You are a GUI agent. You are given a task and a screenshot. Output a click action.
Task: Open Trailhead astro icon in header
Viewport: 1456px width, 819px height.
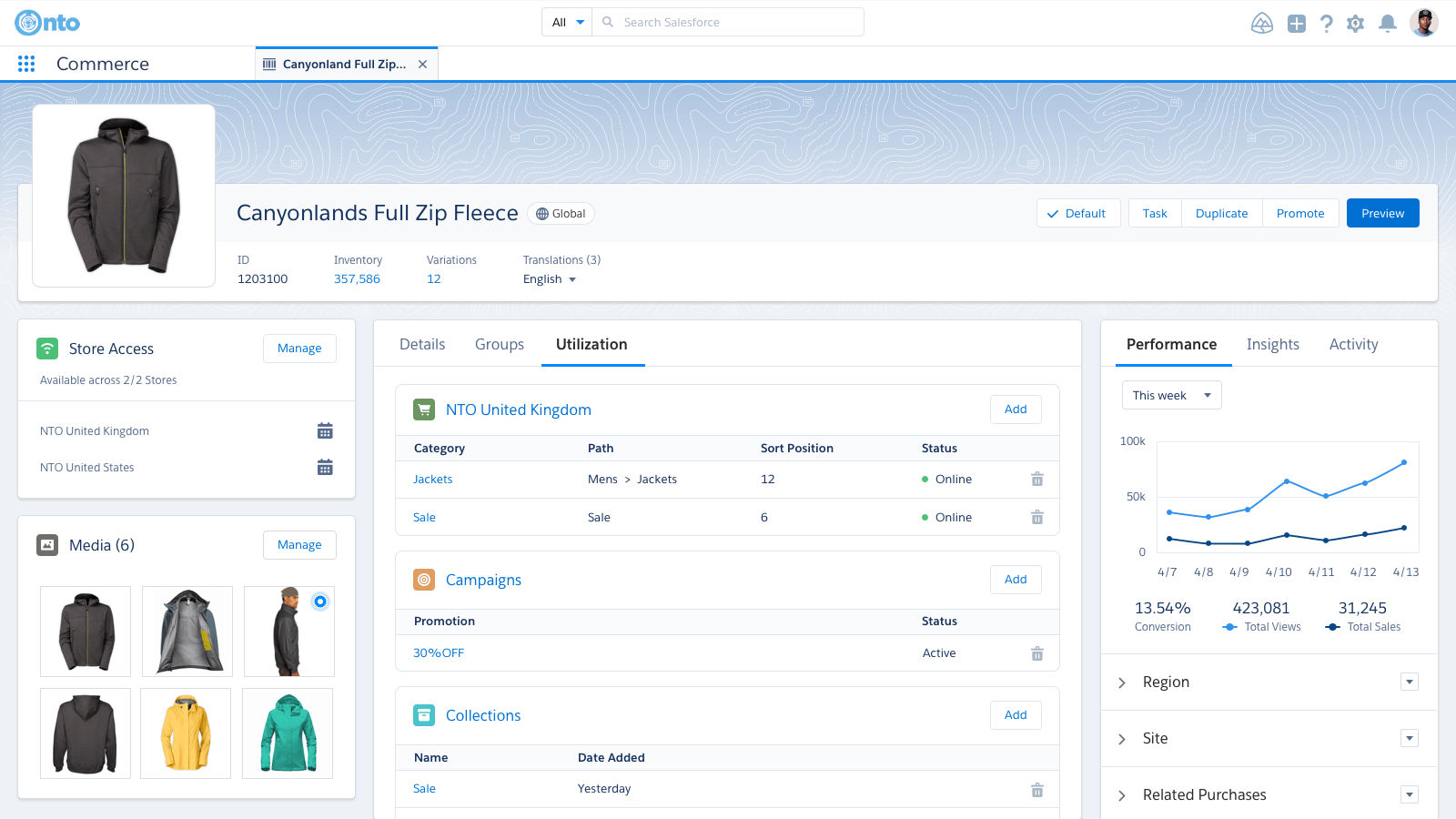coord(1261,24)
